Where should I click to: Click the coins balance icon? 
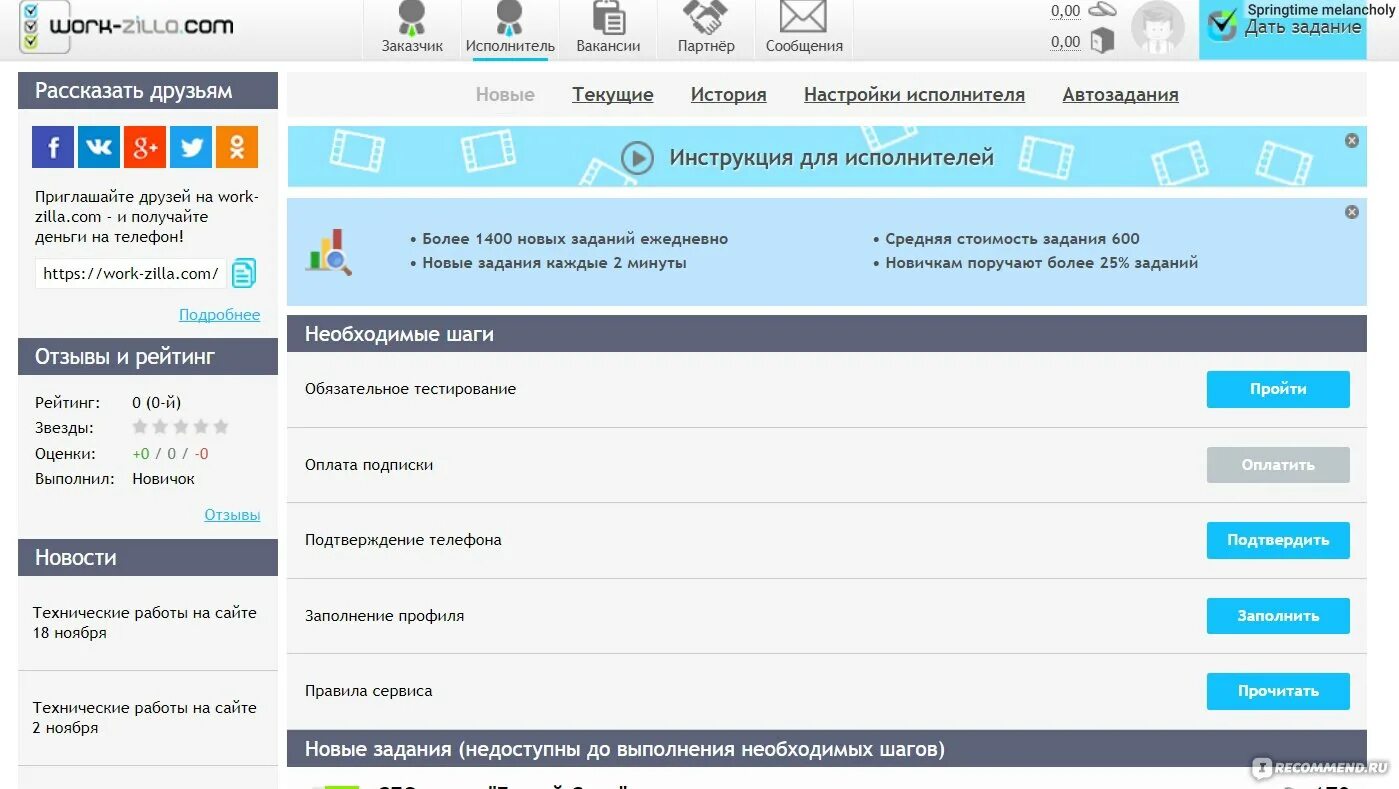point(1102,10)
